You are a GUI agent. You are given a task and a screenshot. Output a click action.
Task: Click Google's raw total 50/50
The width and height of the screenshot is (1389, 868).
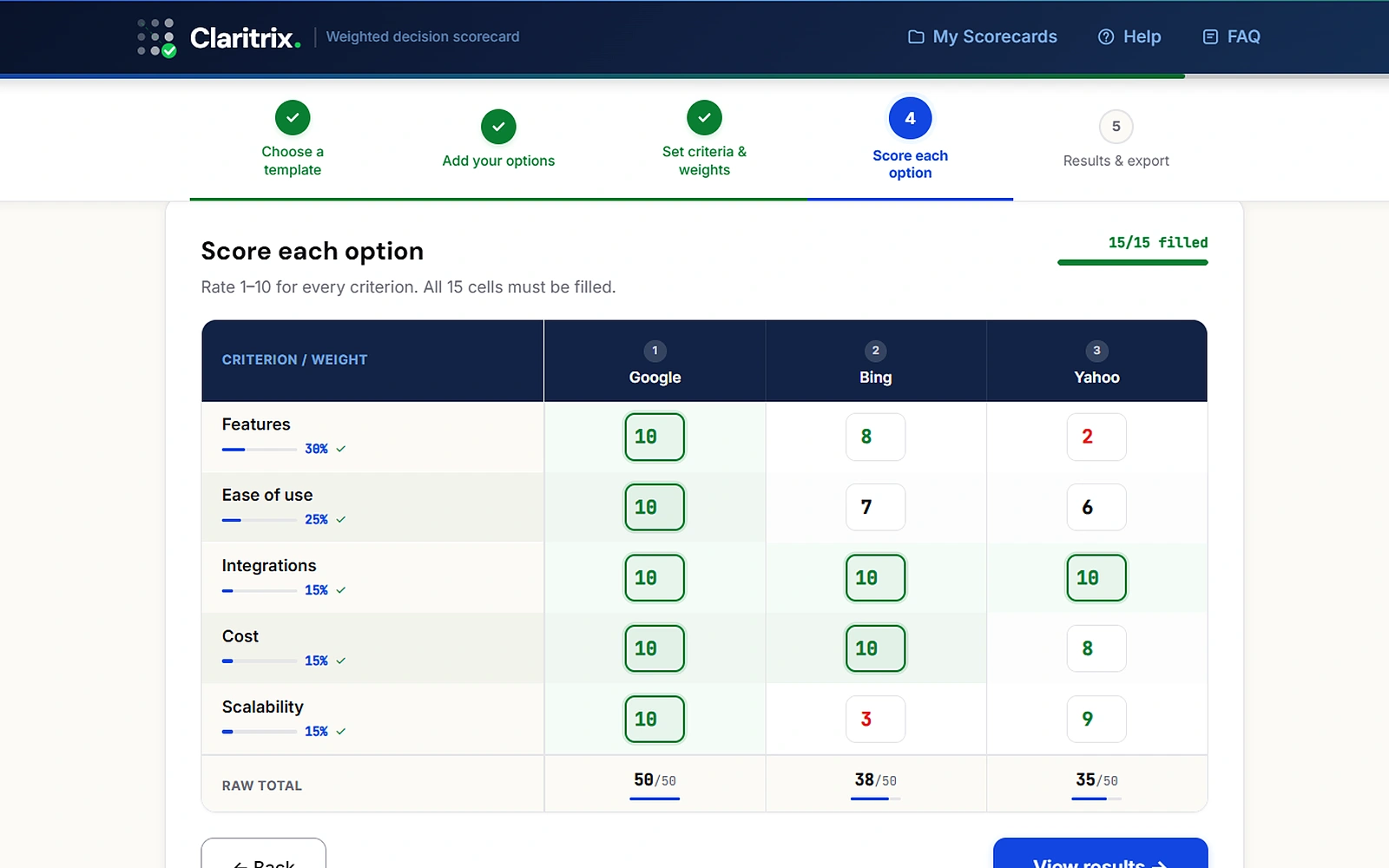(x=655, y=780)
